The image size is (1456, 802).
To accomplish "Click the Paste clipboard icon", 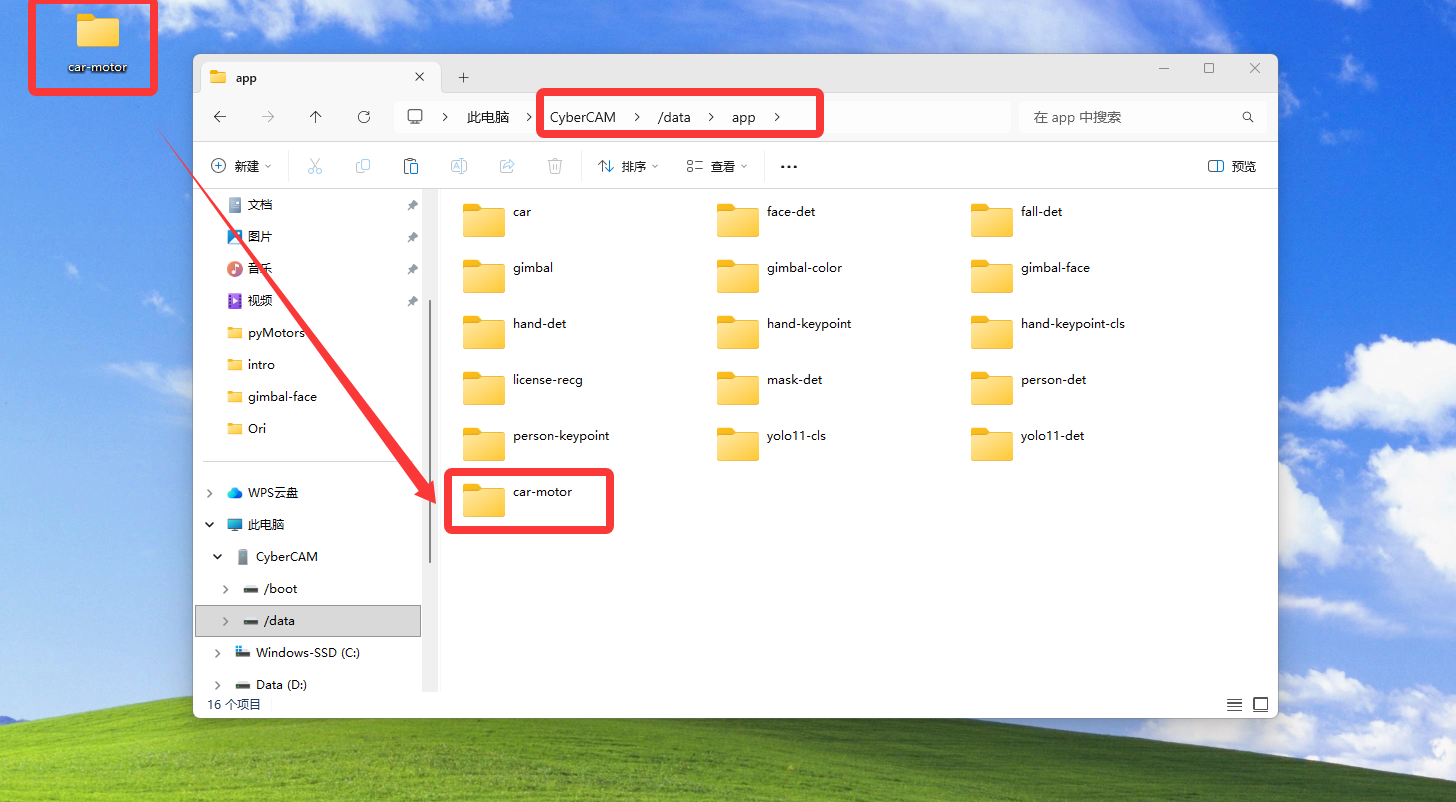I will pos(411,166).
